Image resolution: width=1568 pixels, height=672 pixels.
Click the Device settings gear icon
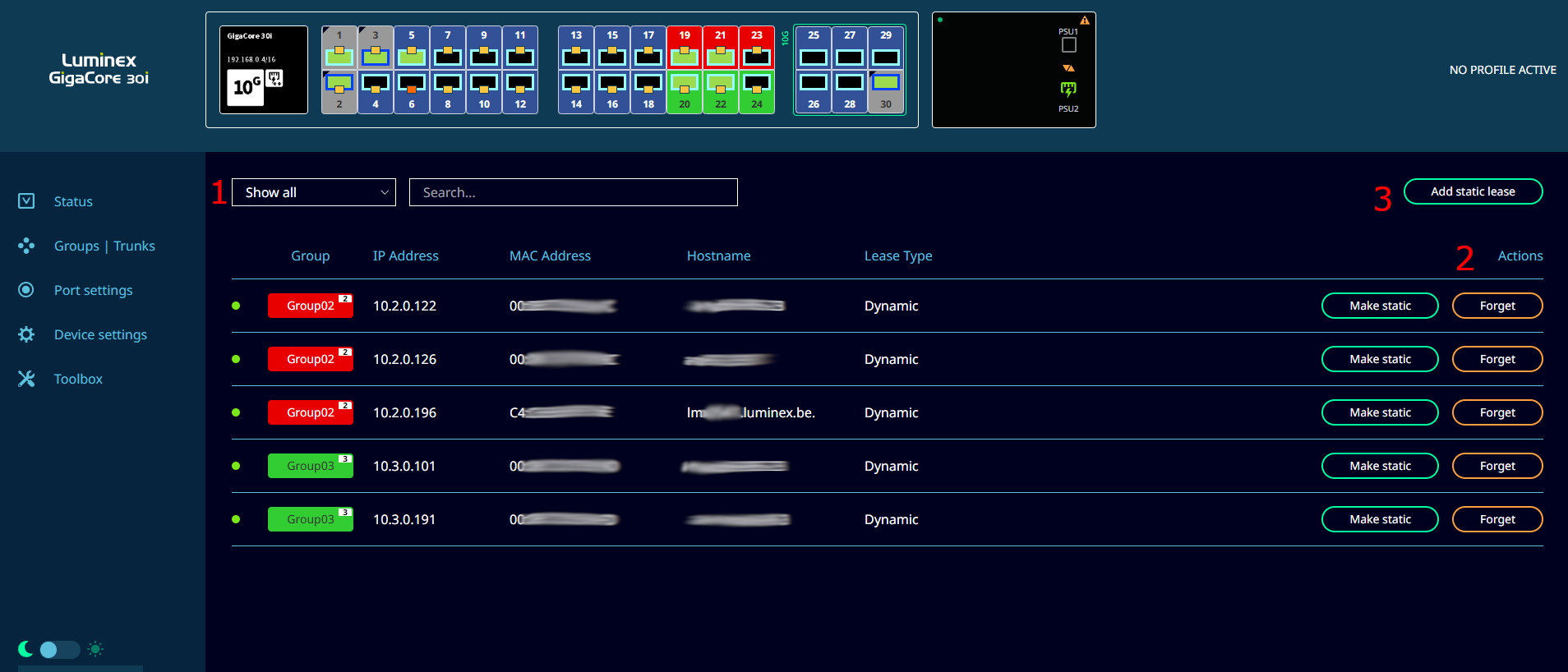click(x=26, y=334)
